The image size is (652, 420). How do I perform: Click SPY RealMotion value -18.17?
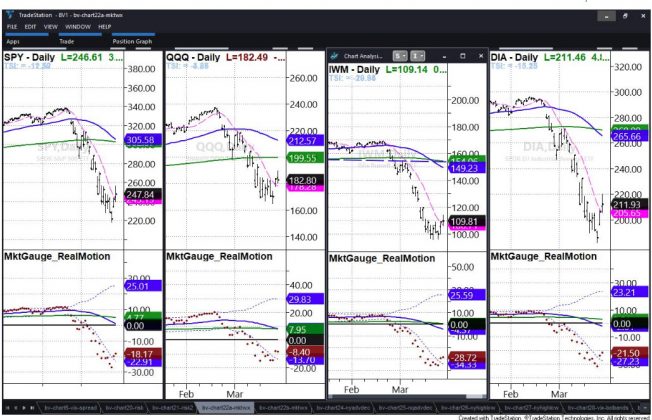[x=143, y=354]
